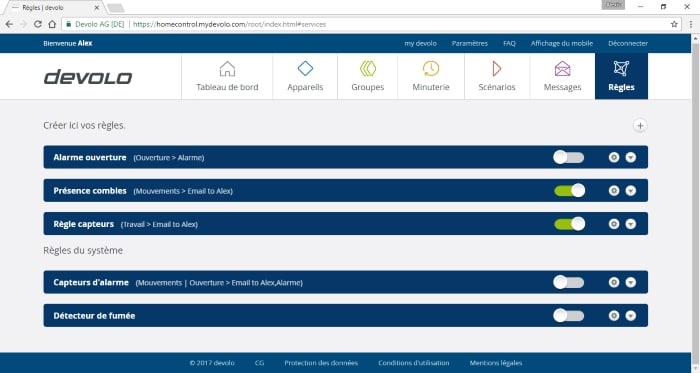Switch to Affichage du mobile

pyautogui.click(x=562, y=43)
